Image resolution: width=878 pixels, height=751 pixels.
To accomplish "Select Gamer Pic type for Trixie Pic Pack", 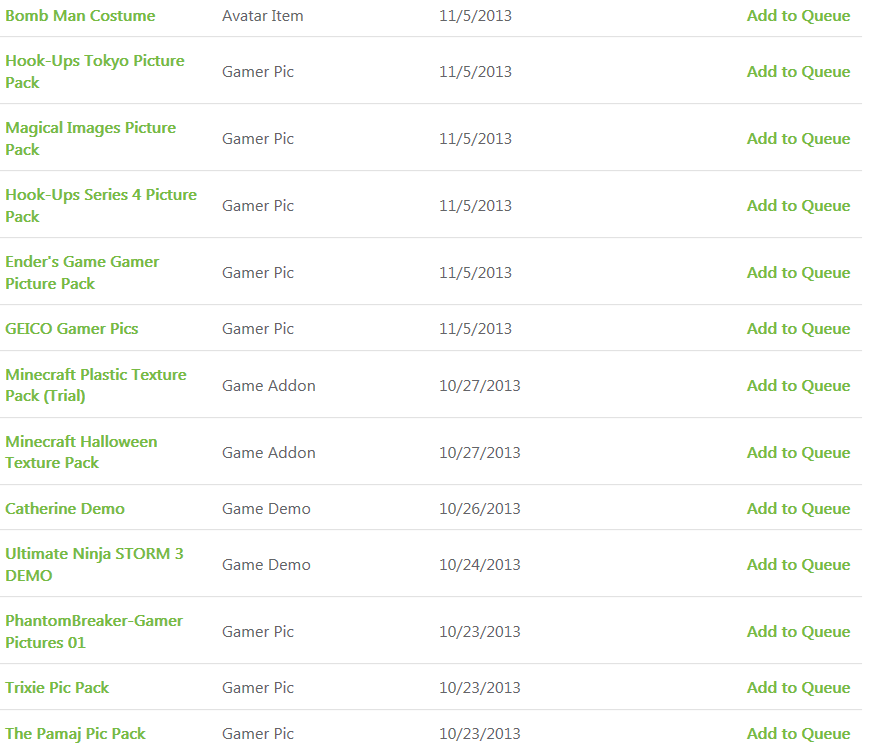I will [x=258, y=688].
